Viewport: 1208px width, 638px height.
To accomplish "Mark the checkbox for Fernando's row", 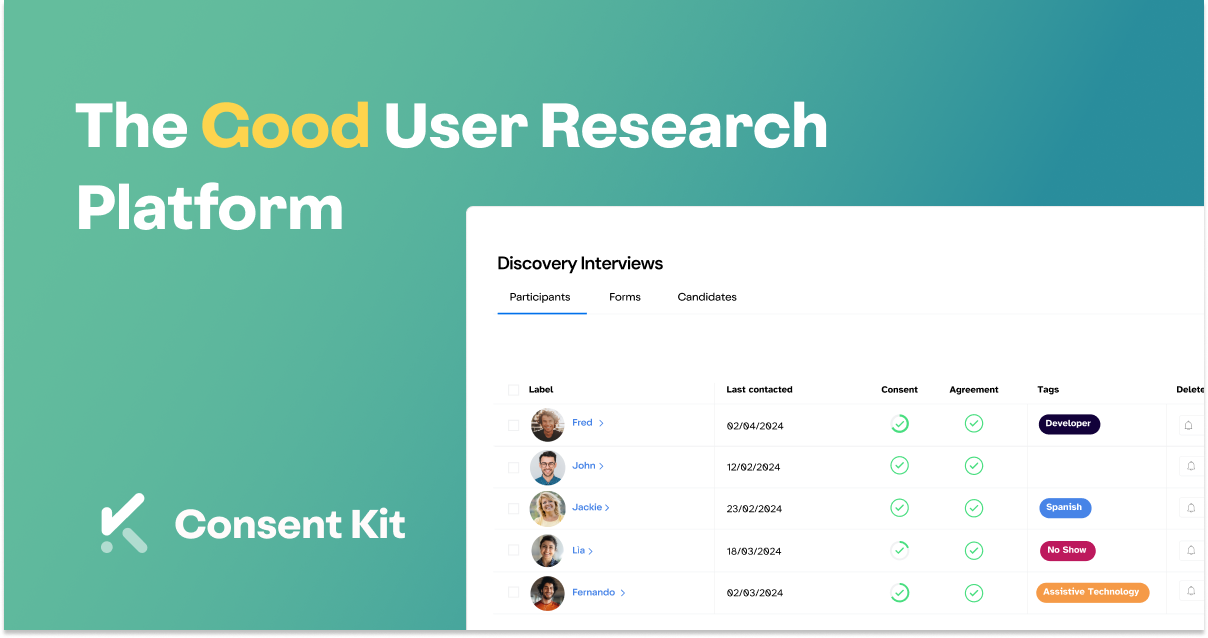I will [x=513, y=593].
